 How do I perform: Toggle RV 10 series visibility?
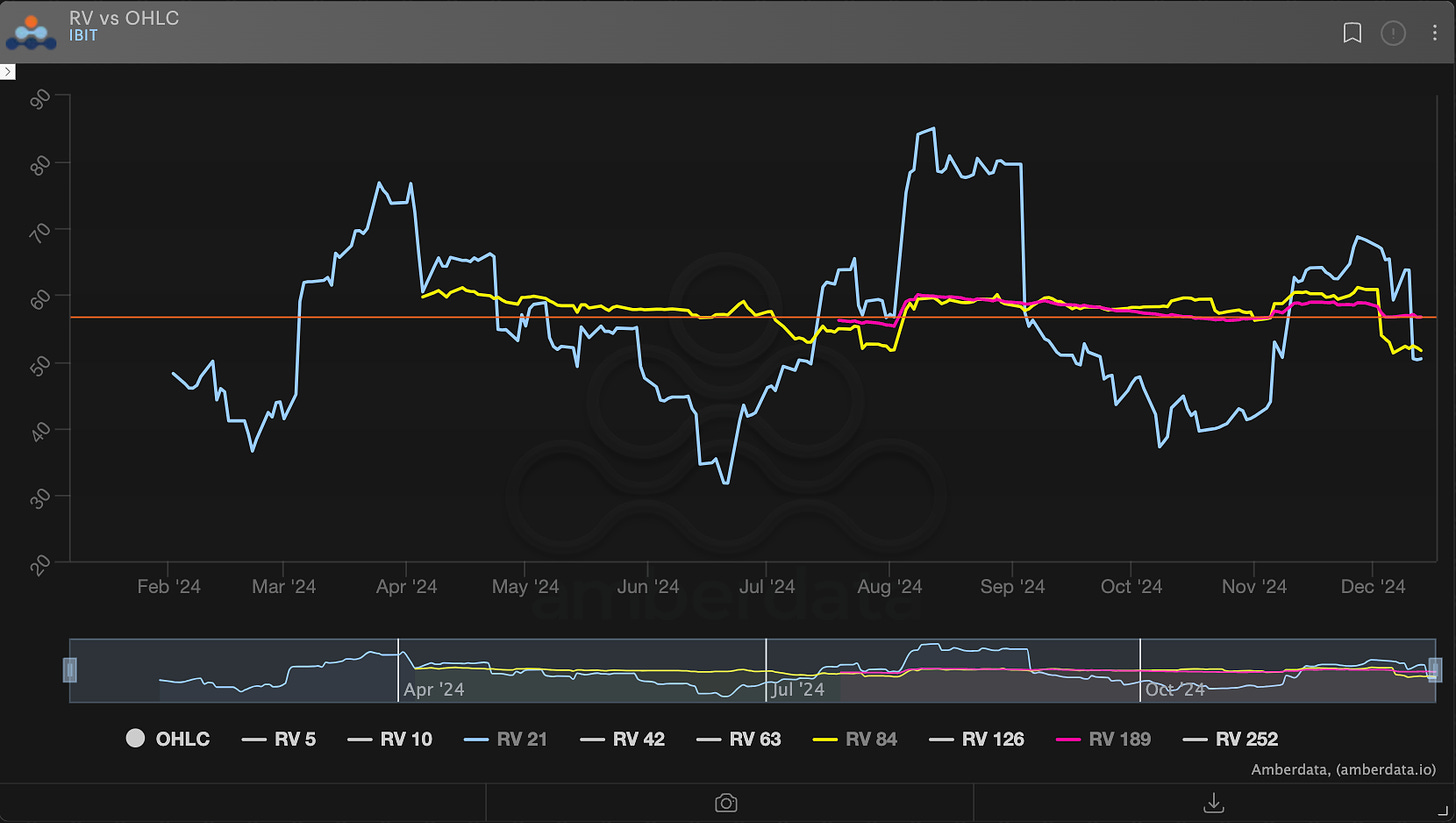[x=390, y=739]
